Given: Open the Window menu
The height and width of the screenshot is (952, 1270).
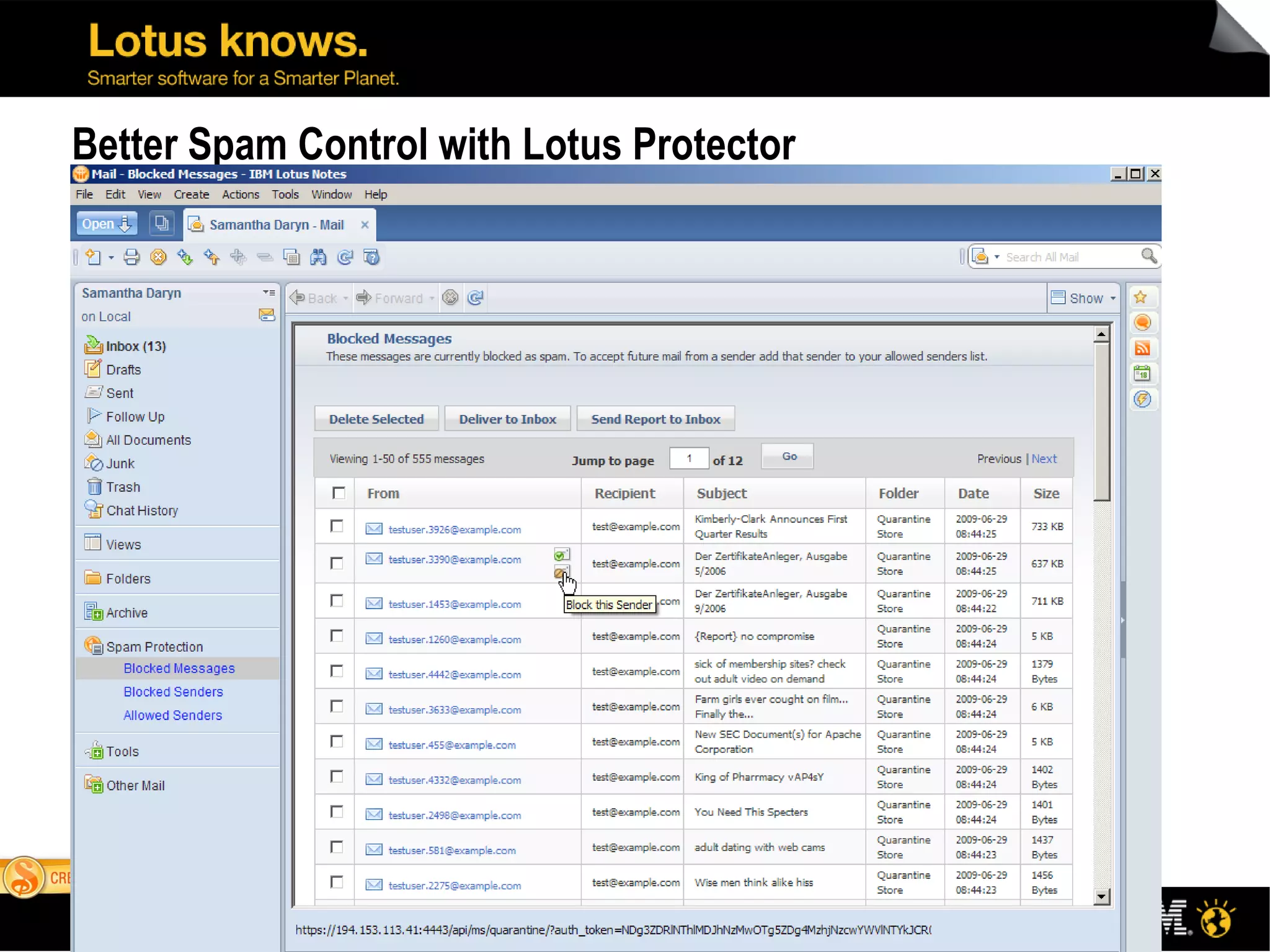Looking at the screenshot, I should [331, 194].
